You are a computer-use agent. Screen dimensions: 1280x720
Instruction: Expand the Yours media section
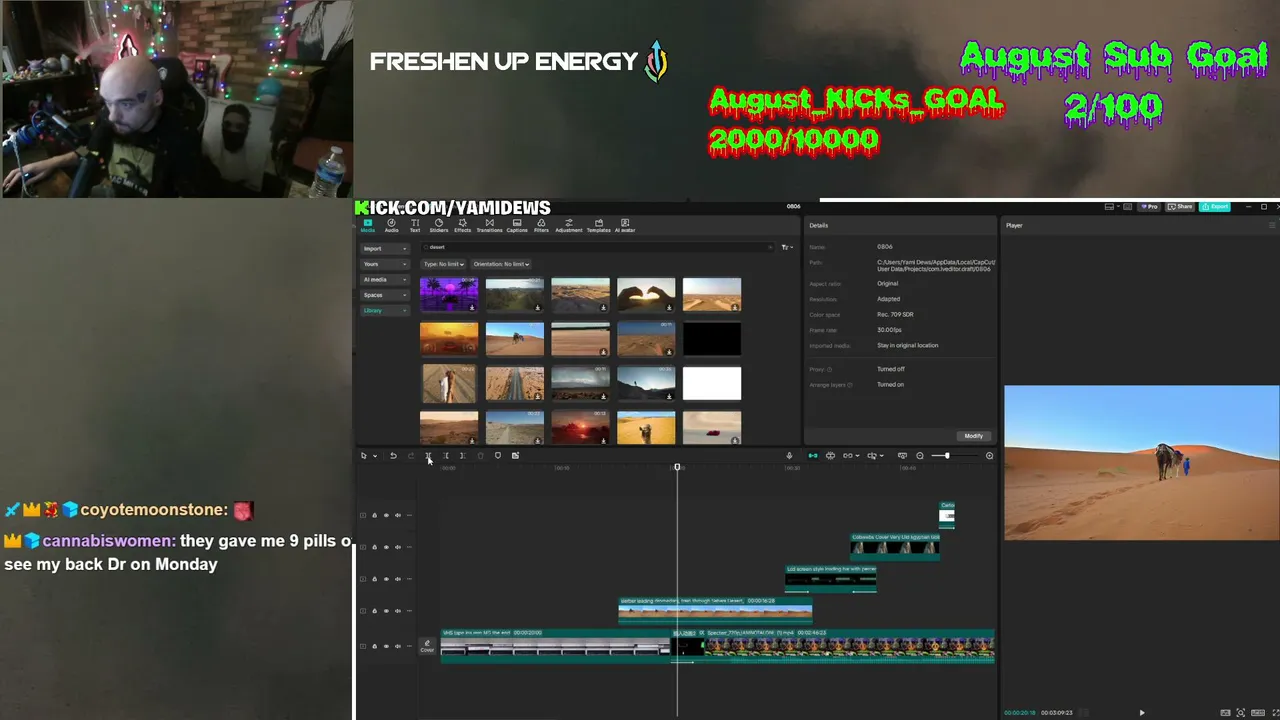(x=384, y=264)
